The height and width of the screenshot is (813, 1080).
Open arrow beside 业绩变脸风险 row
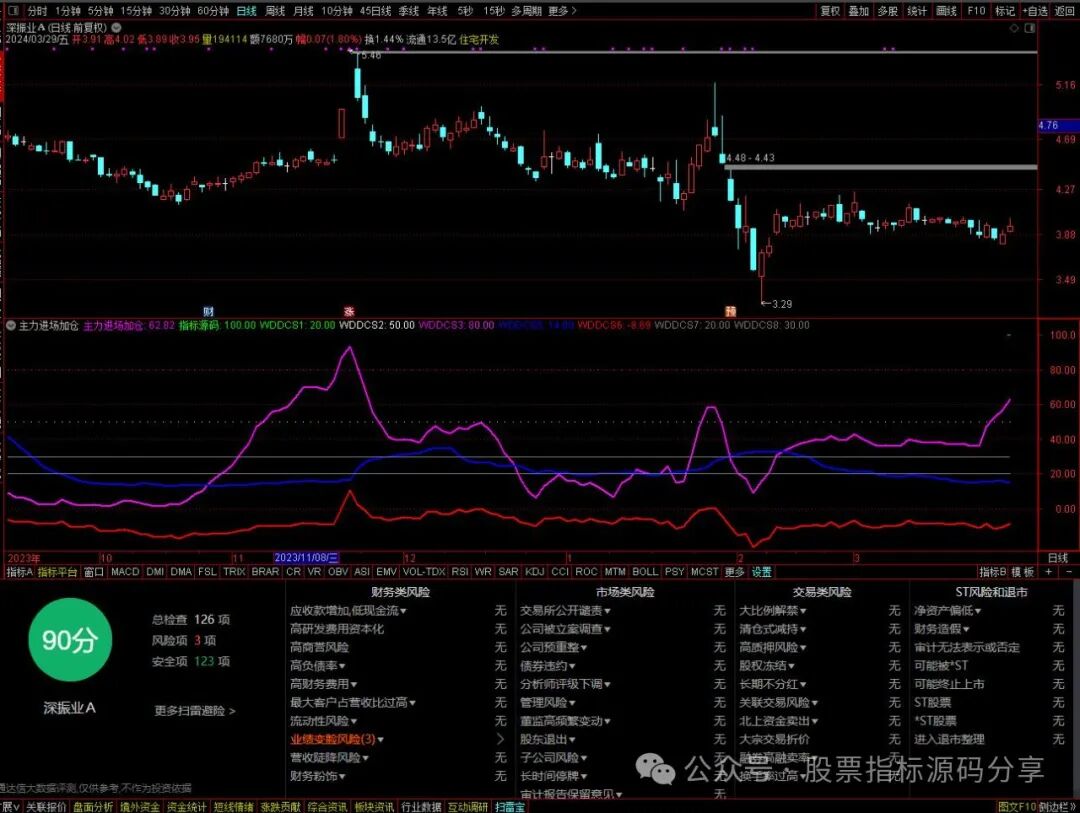pyautogui.click(x=501, y=739)
